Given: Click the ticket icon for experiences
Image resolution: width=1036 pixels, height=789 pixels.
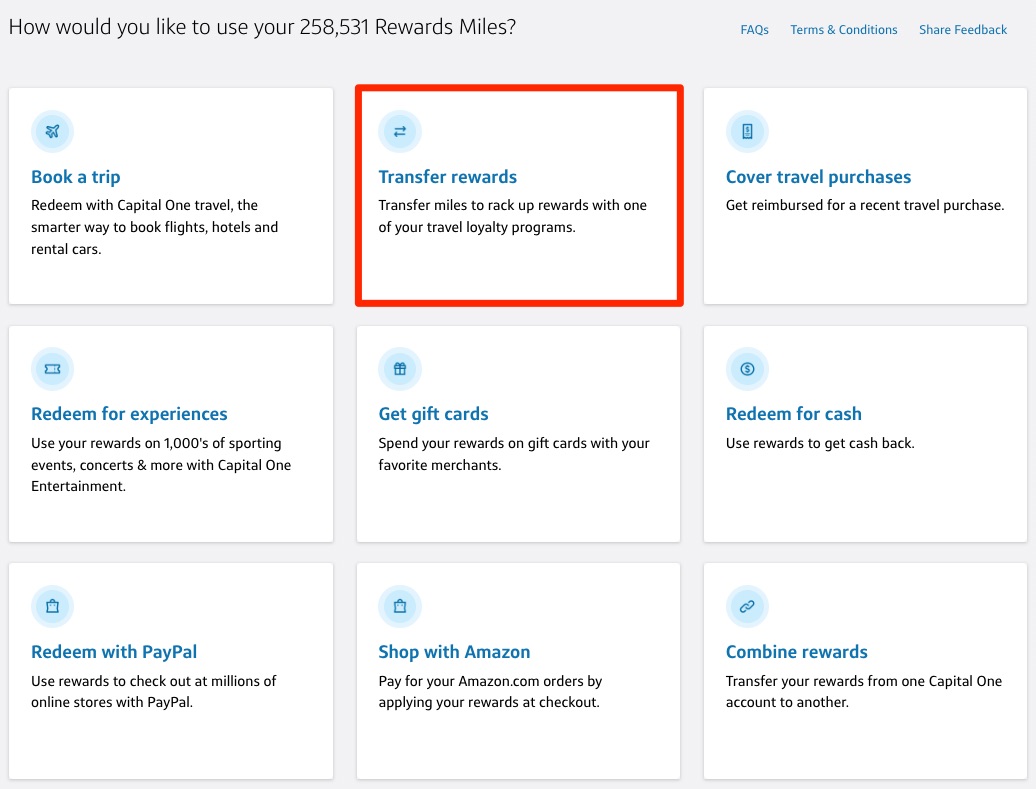Looking at the screenshot, I should tap(52, 369).
